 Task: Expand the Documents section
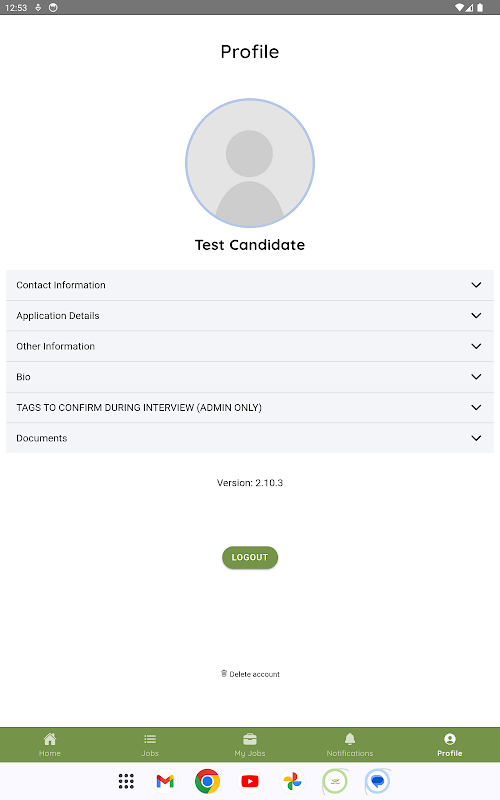[250, 438]
